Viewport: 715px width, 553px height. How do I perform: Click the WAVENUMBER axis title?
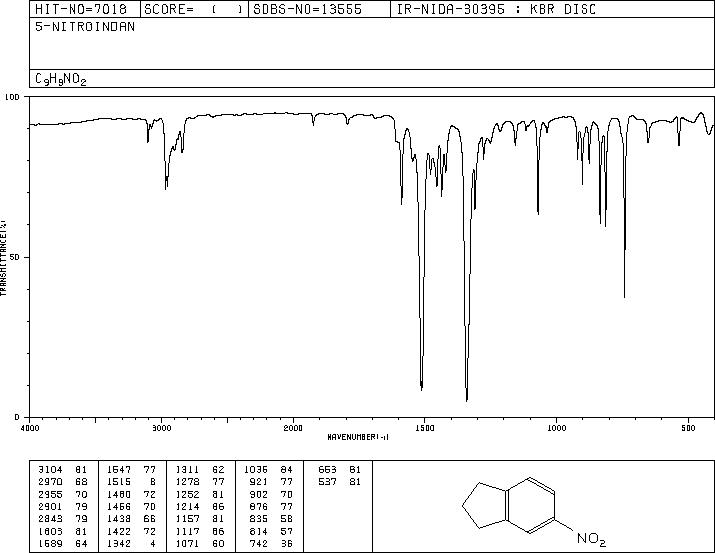tap(358, 437)
